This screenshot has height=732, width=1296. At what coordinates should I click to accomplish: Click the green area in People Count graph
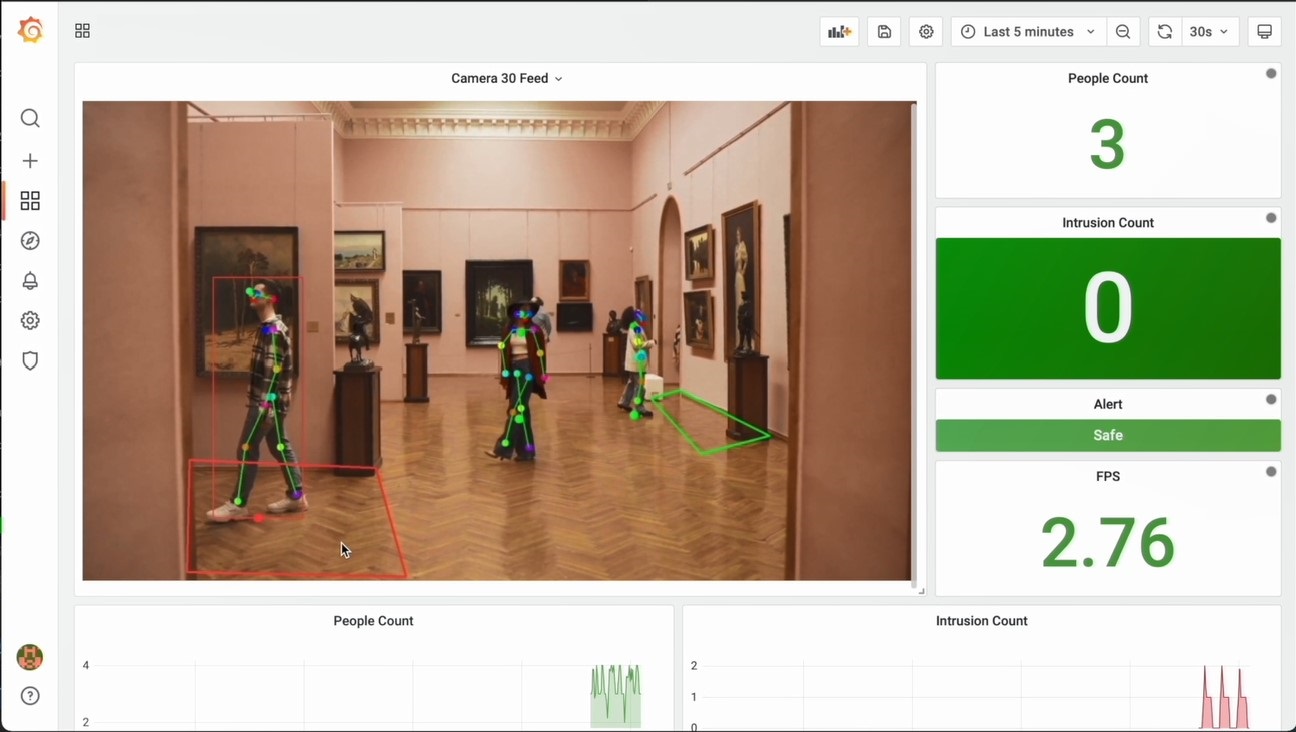pos(616,697)
